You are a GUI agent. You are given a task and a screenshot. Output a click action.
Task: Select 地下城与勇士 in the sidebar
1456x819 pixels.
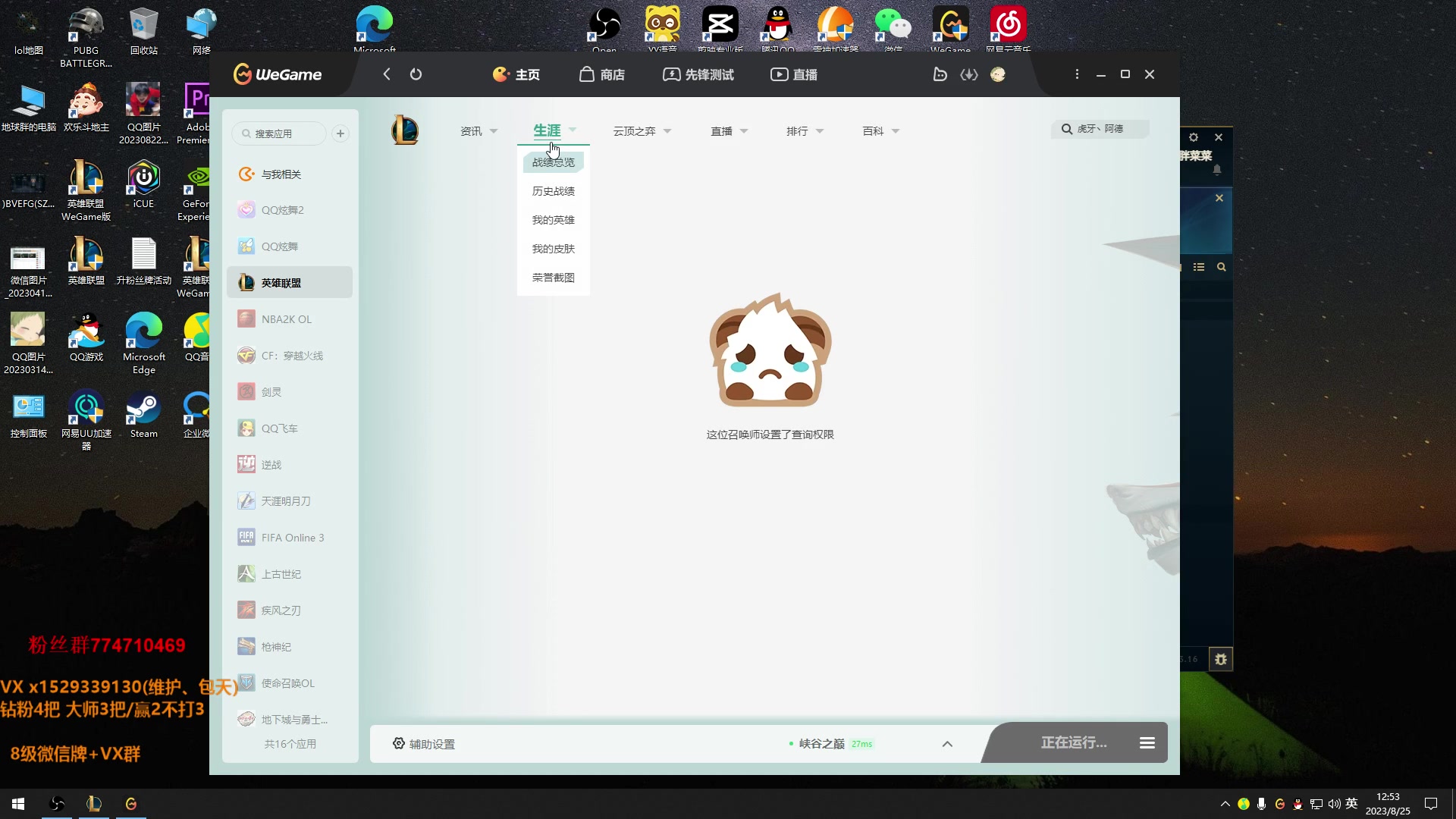click(x=290, y=720)
